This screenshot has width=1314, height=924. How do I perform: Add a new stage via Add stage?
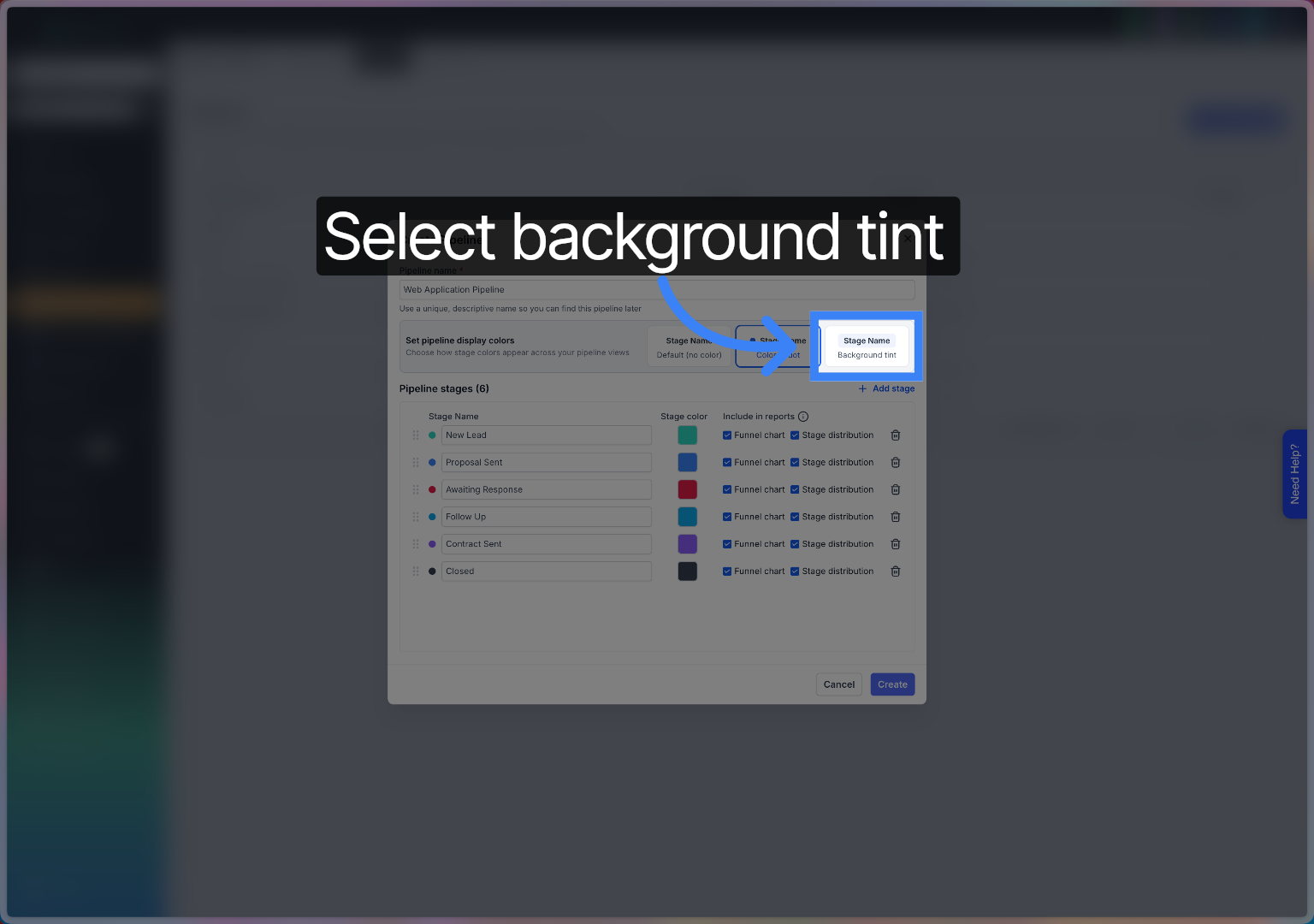click(x=886, y=388)
